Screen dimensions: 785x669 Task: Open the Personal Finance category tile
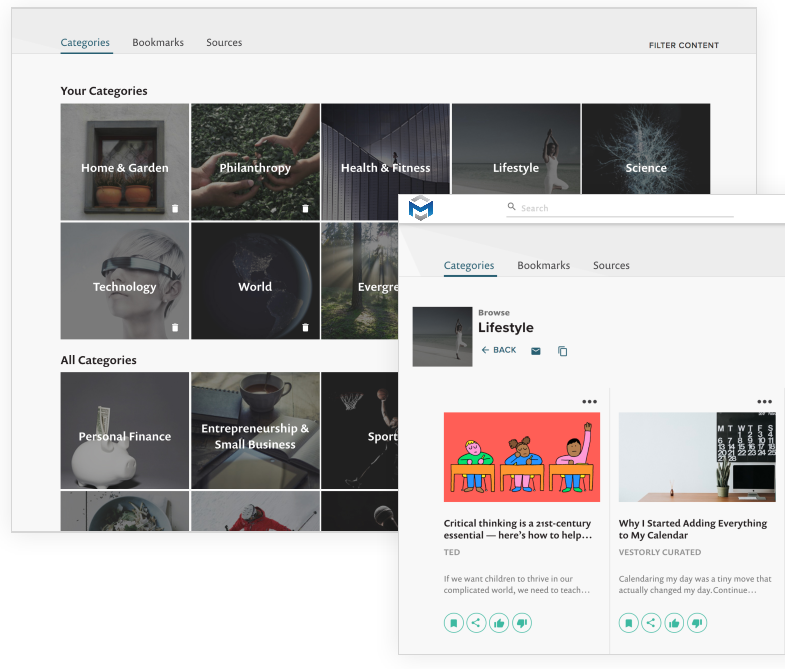pyautogui.click(x=125, y=436)
